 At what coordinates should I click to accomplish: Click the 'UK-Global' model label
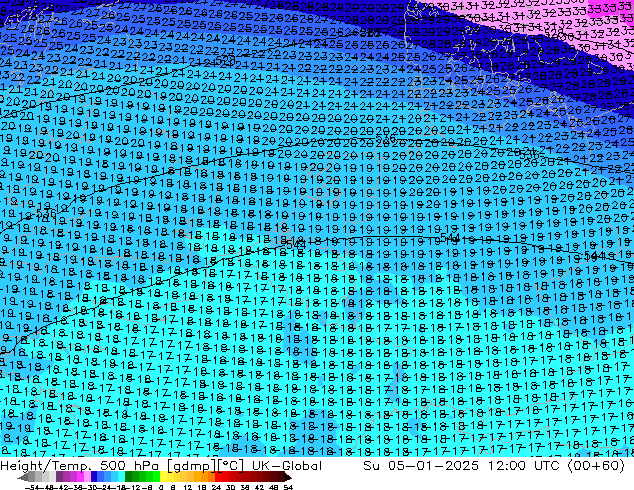287,466
